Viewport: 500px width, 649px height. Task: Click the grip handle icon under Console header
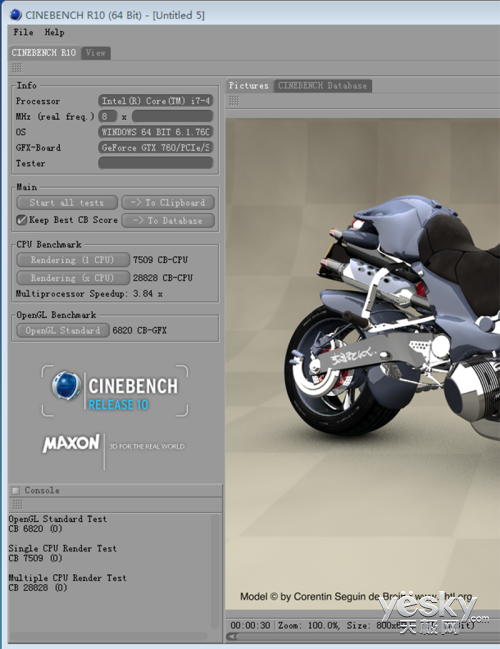click(17, 504)
